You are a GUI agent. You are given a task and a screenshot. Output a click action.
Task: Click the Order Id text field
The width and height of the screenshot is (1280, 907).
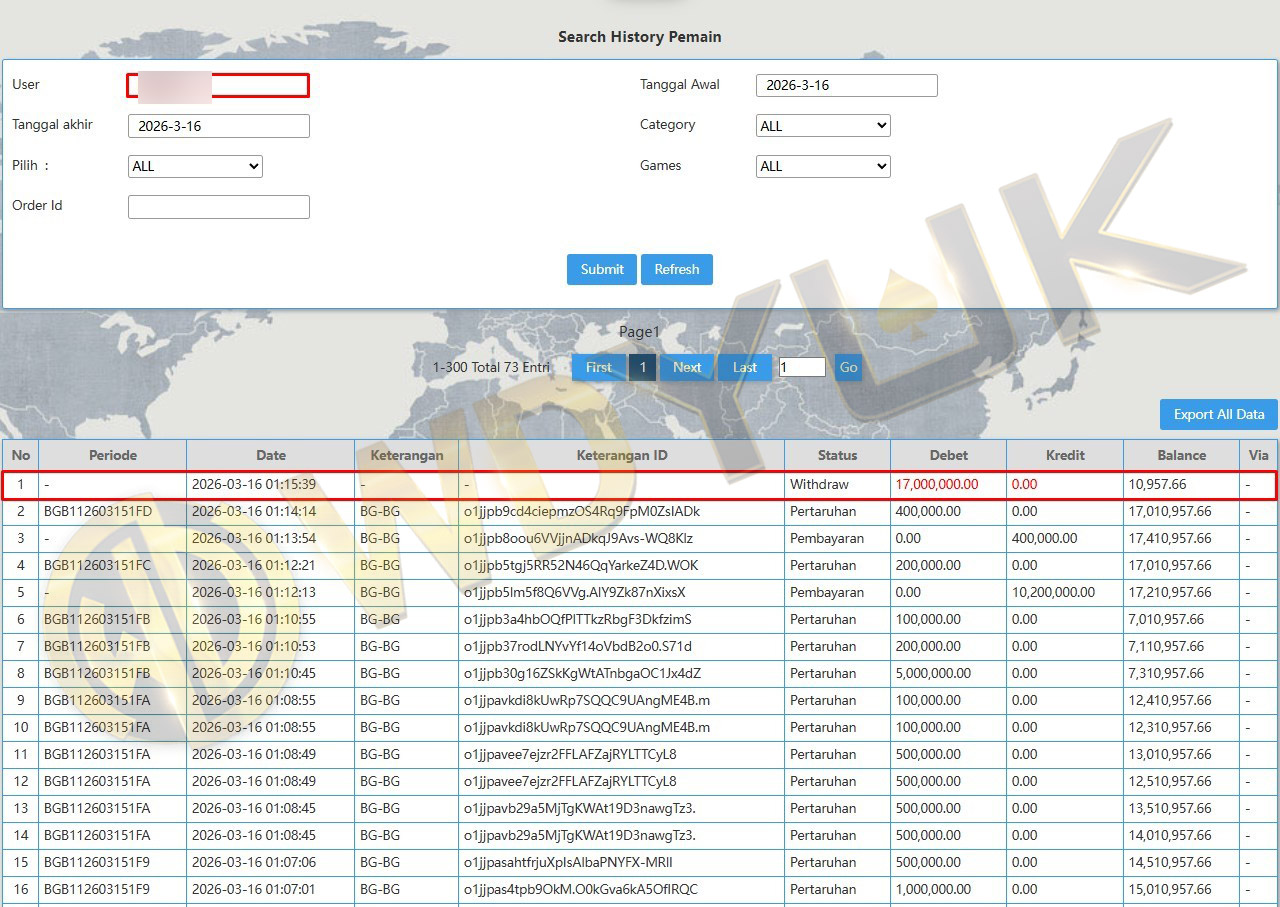pos(218,207)
